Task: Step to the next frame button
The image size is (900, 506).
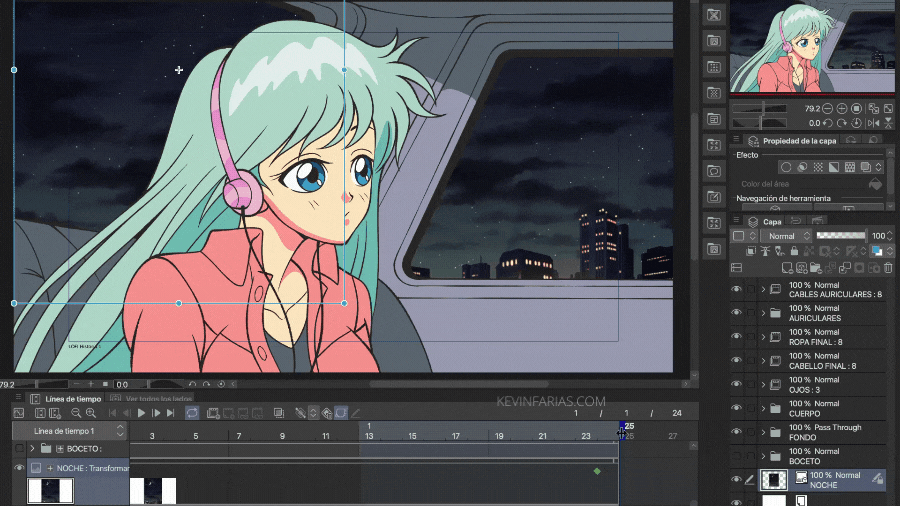Action: [x=156, y=413]
